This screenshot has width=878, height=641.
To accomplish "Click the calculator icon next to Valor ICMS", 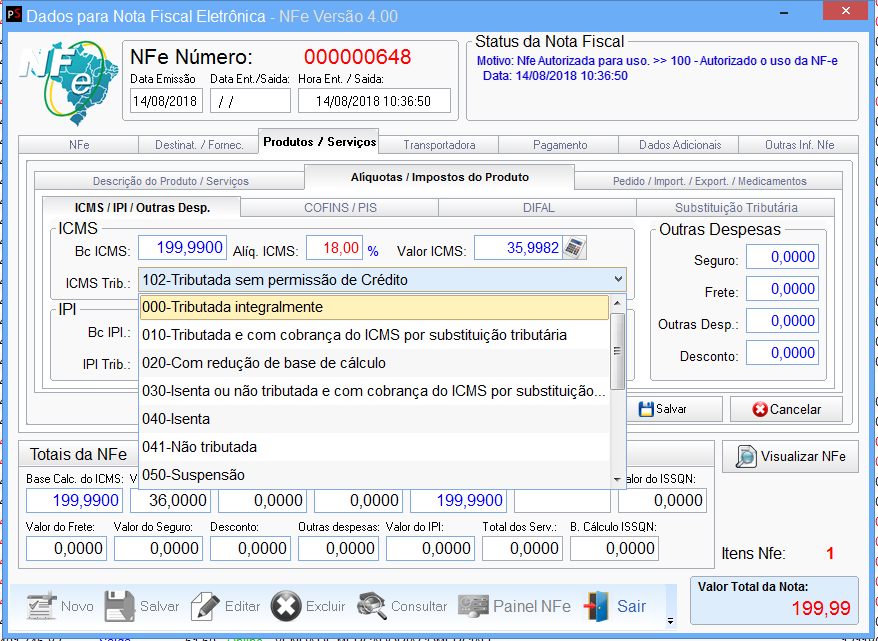I will [x=575, y=247].
